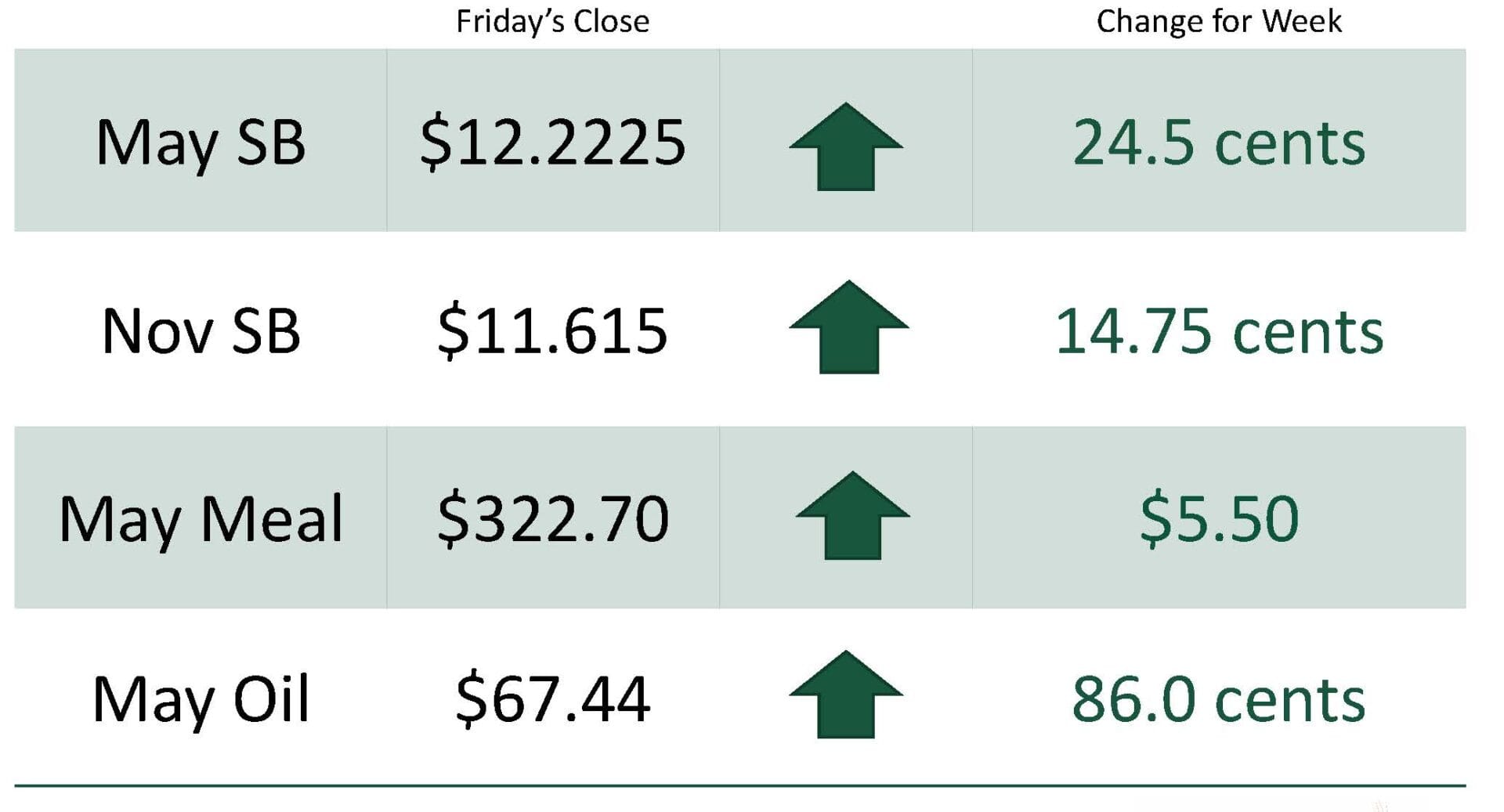Click the May Meal row label
This screenshot has width=1504, height=812.
(201, 518)
